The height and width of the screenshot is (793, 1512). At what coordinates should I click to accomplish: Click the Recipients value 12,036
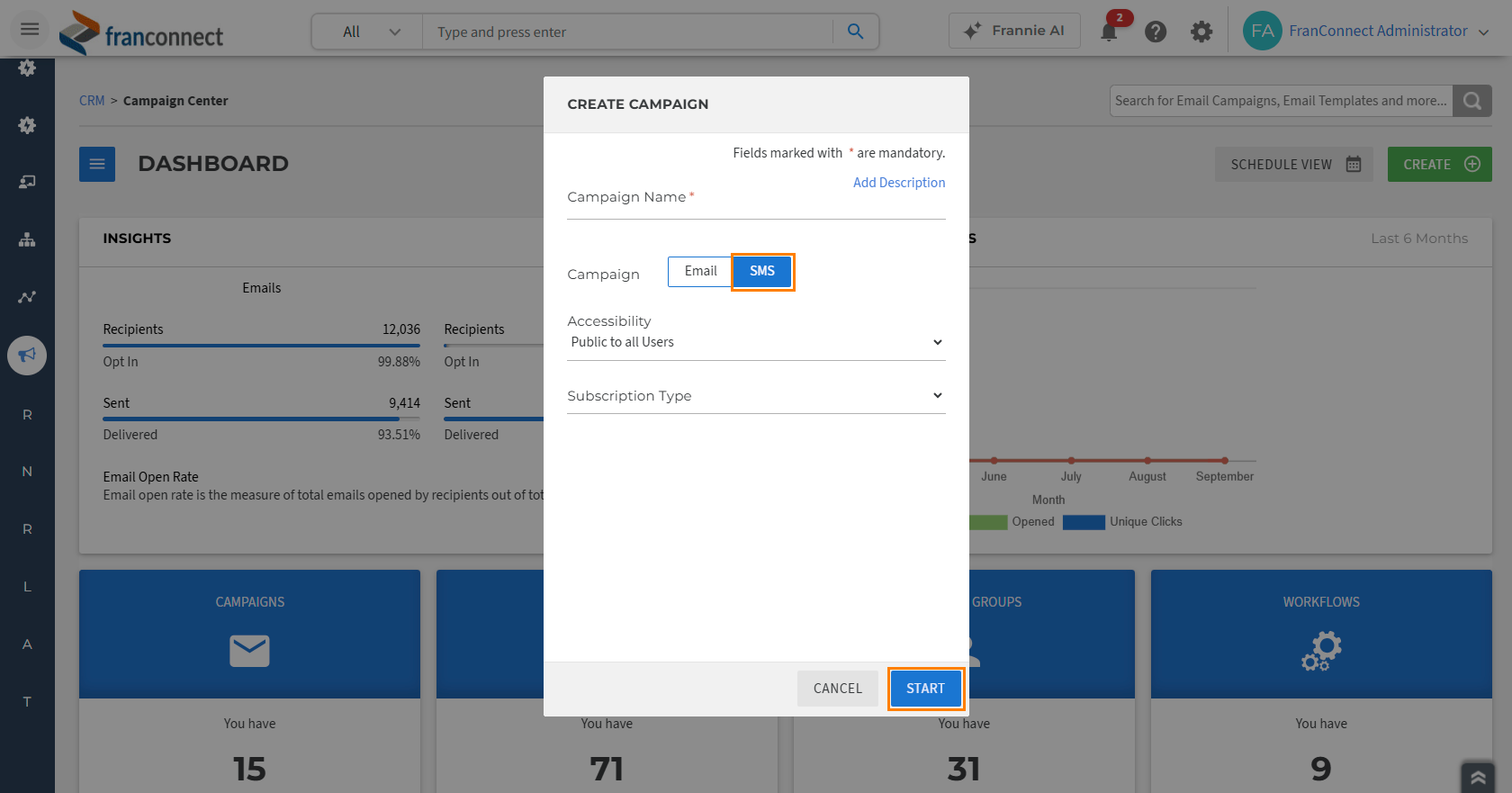point(401,329)
